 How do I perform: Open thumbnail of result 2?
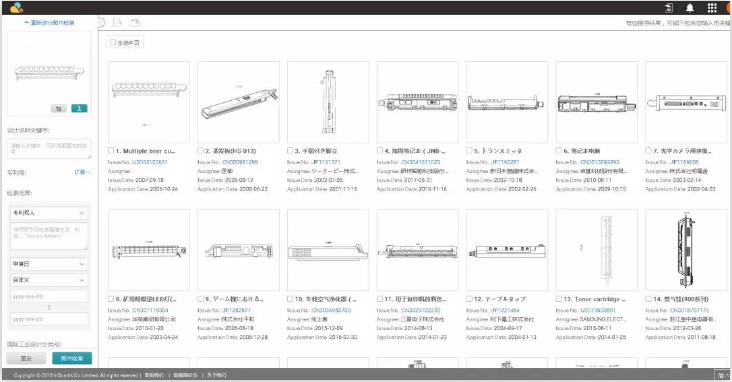(x=238, y=102)
